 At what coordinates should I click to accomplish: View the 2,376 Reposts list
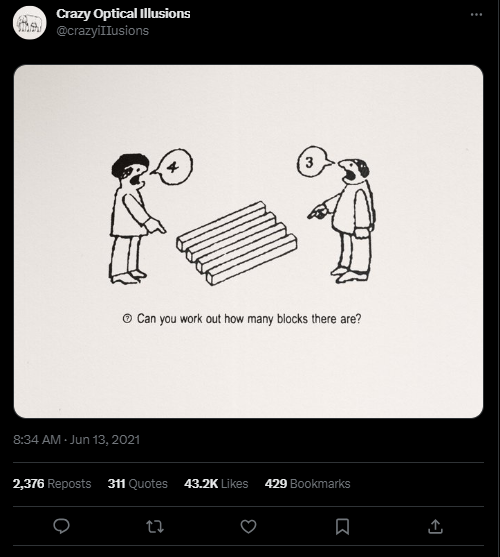pyautogui.click(x=52, y=483)
